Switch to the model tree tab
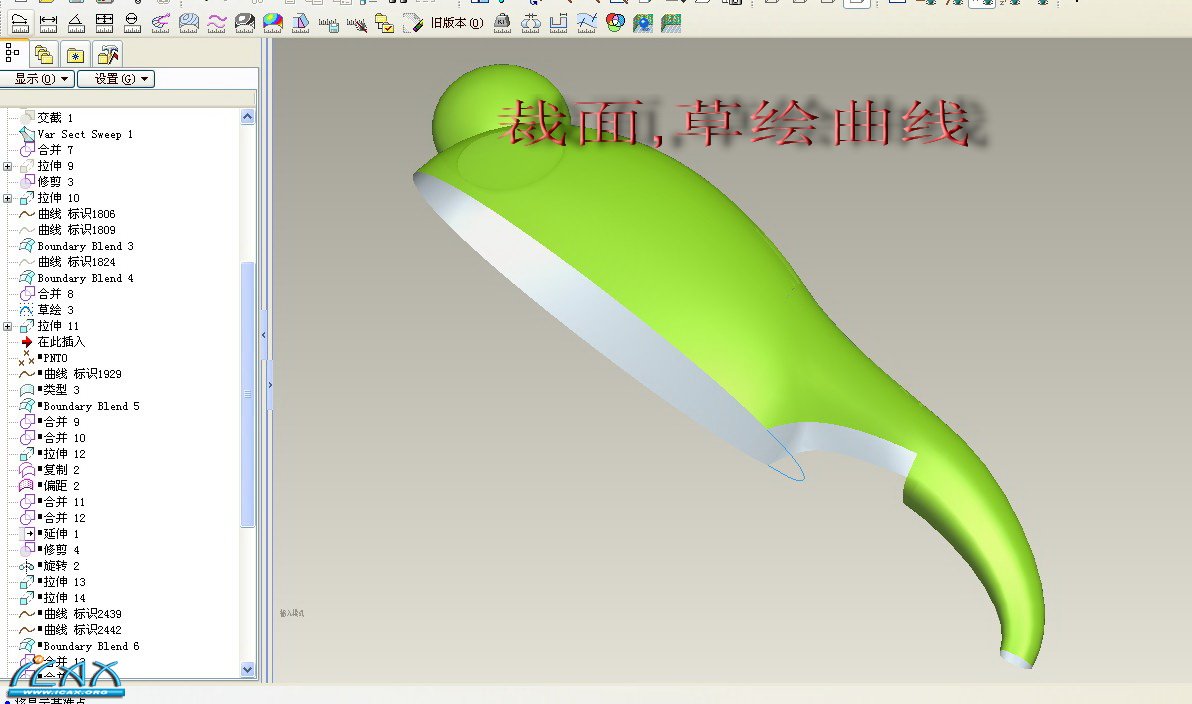 (x=14, y=53)
